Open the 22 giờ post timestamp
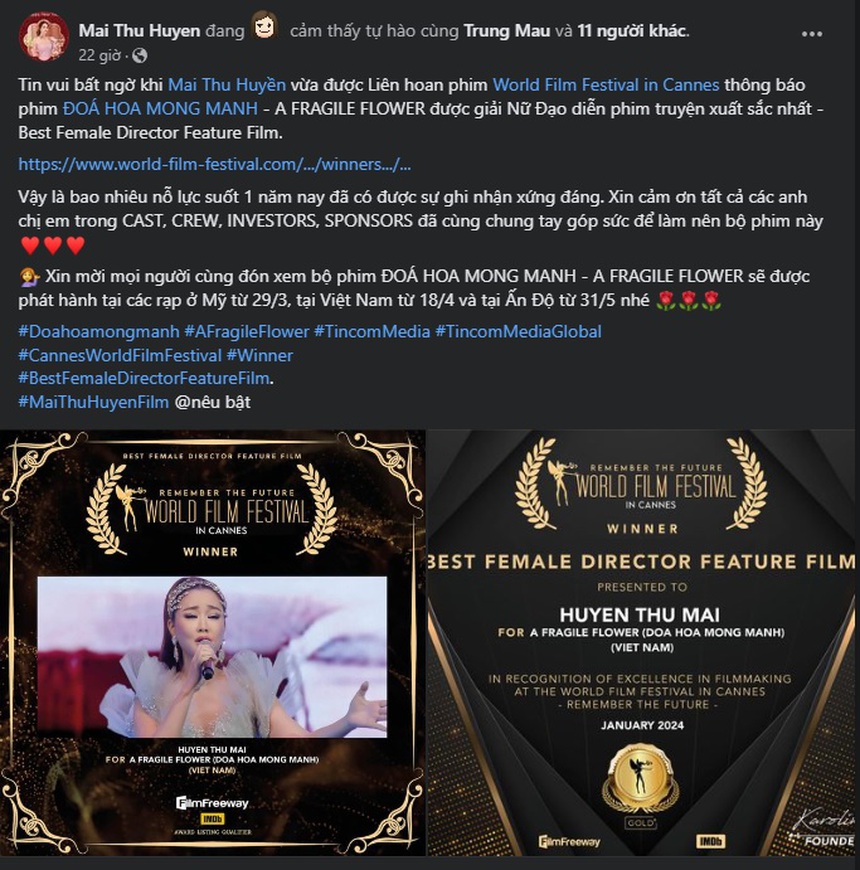The image size is (860, 870). [x=99, y=55]
